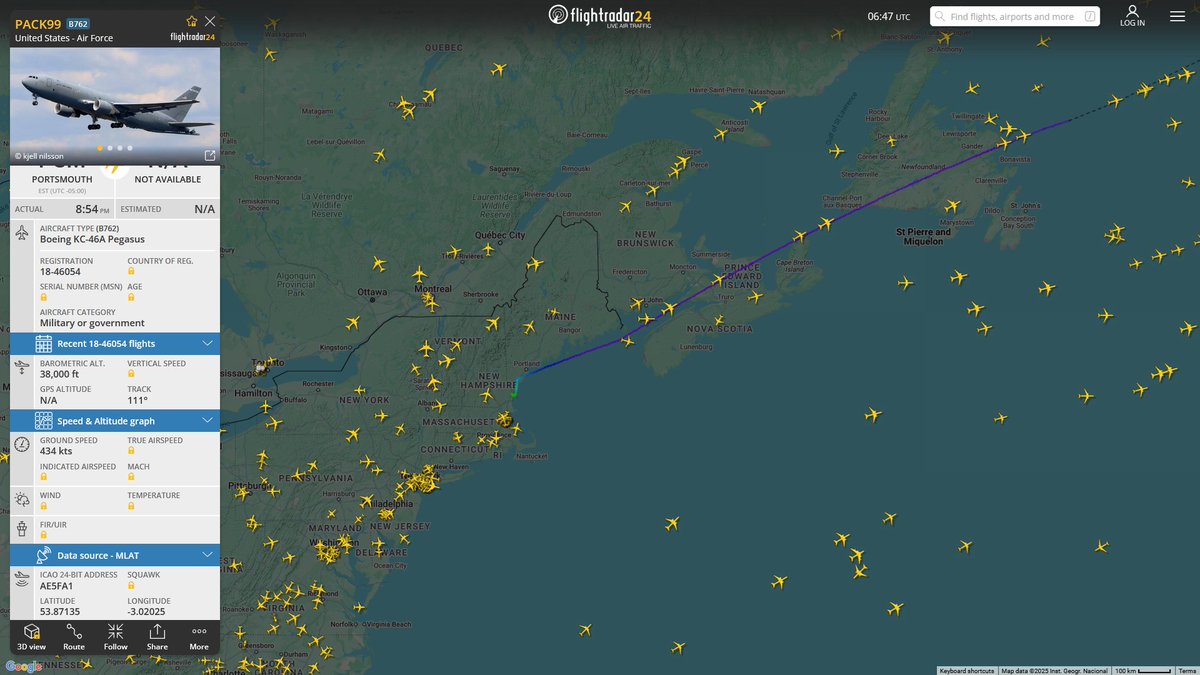Click the registration value 18-46054
Viewport: 1200px width, 675px height.
click(60, 271)
